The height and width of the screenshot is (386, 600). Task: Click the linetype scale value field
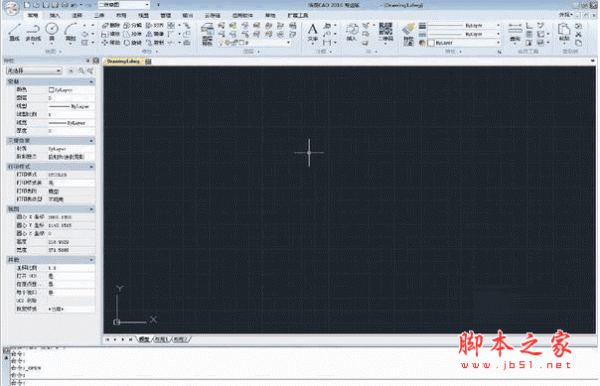[x=71, y=114]
